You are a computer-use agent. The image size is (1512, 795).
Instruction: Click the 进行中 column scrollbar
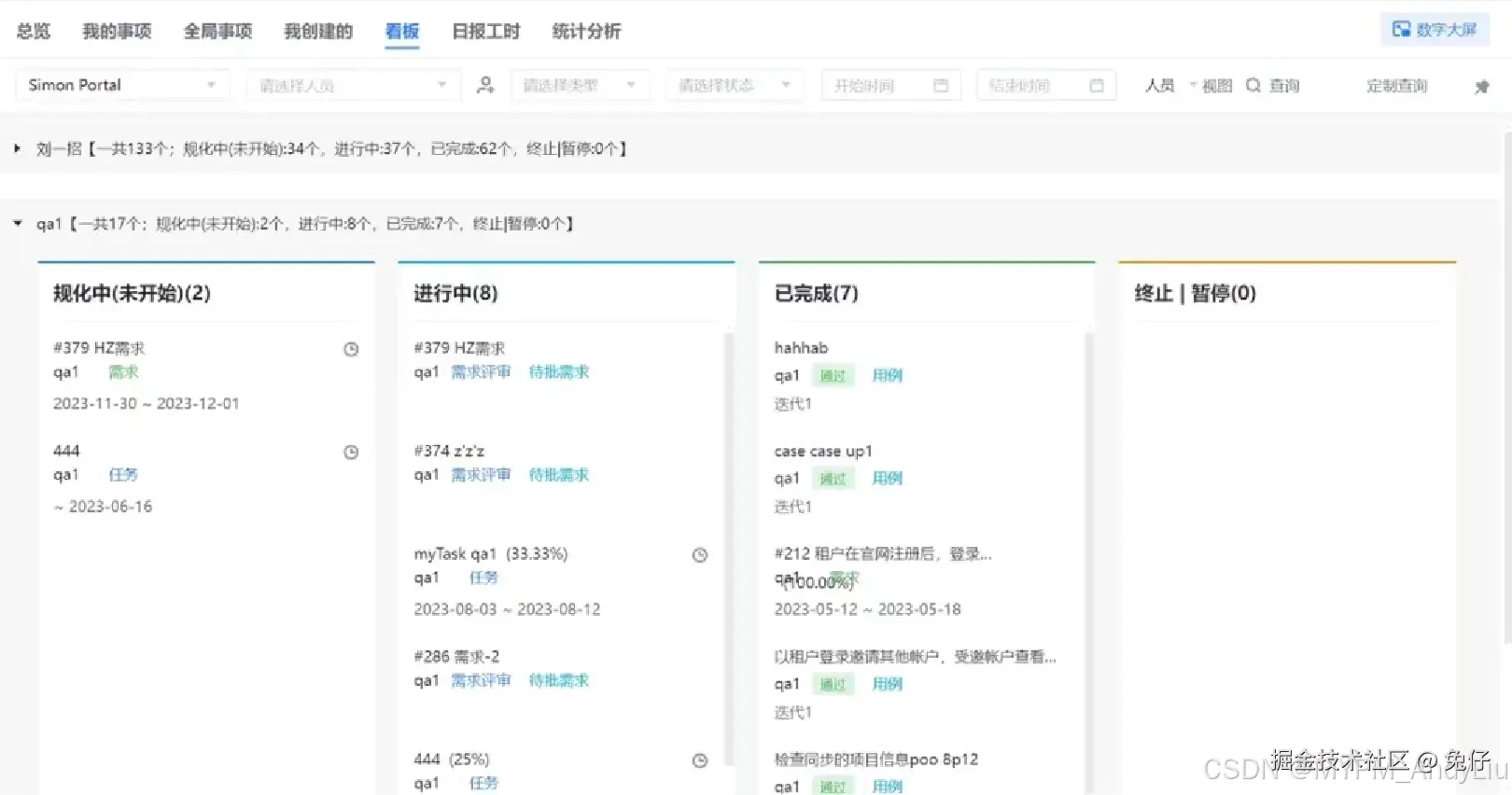coord(729,549)
